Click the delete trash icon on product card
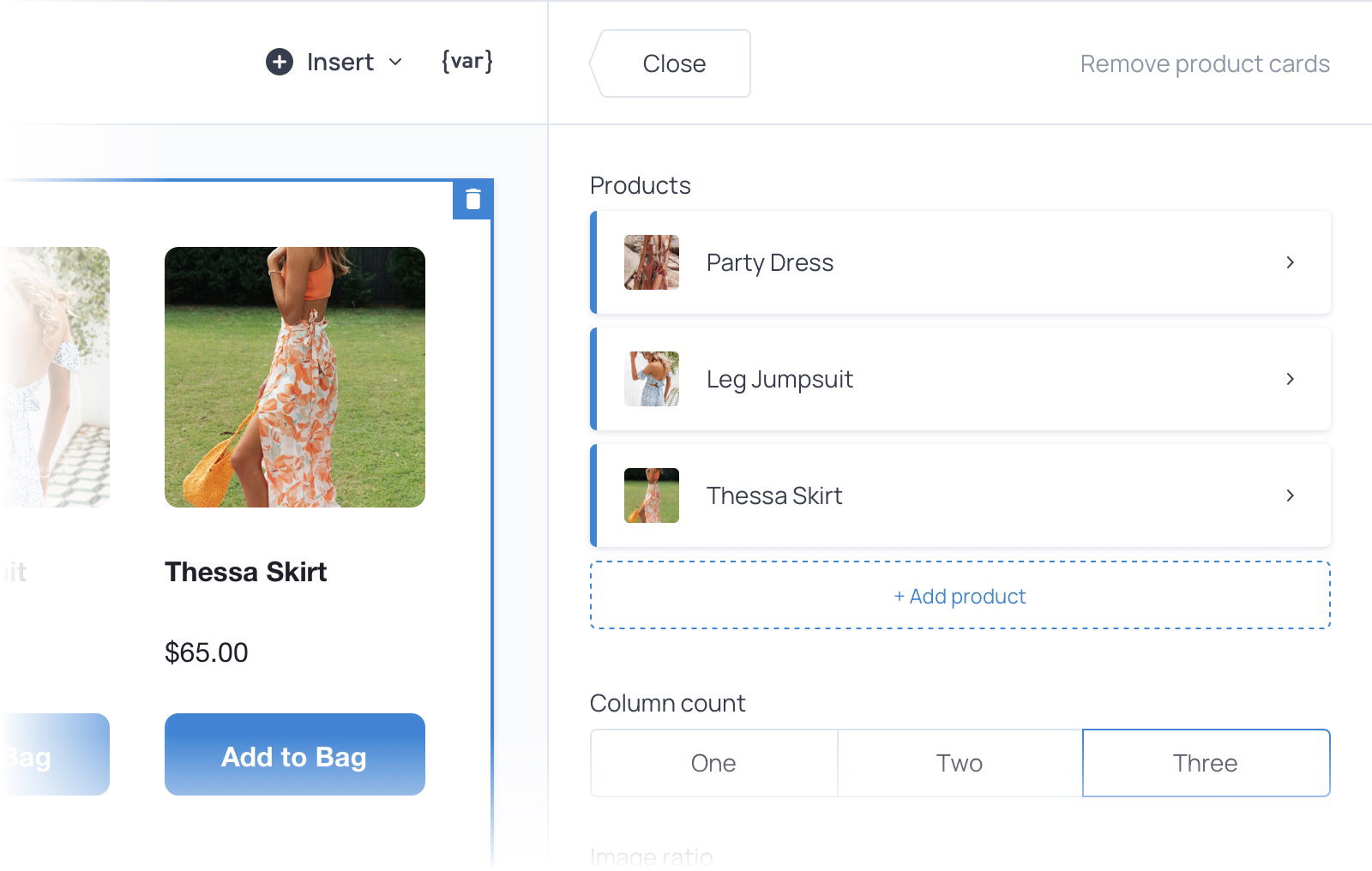Screen dimensions: 1372x871 point(472,198)
